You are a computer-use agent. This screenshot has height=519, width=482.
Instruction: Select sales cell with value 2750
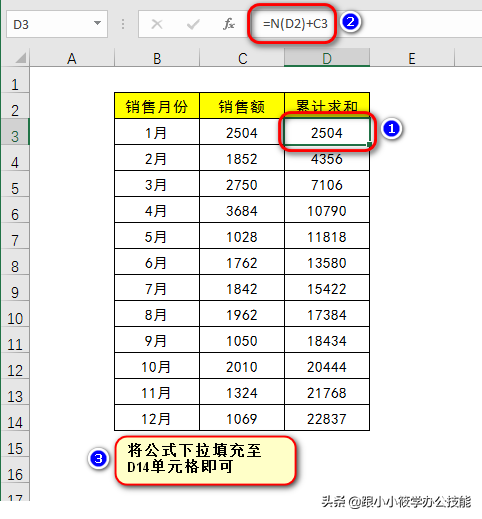242,184
